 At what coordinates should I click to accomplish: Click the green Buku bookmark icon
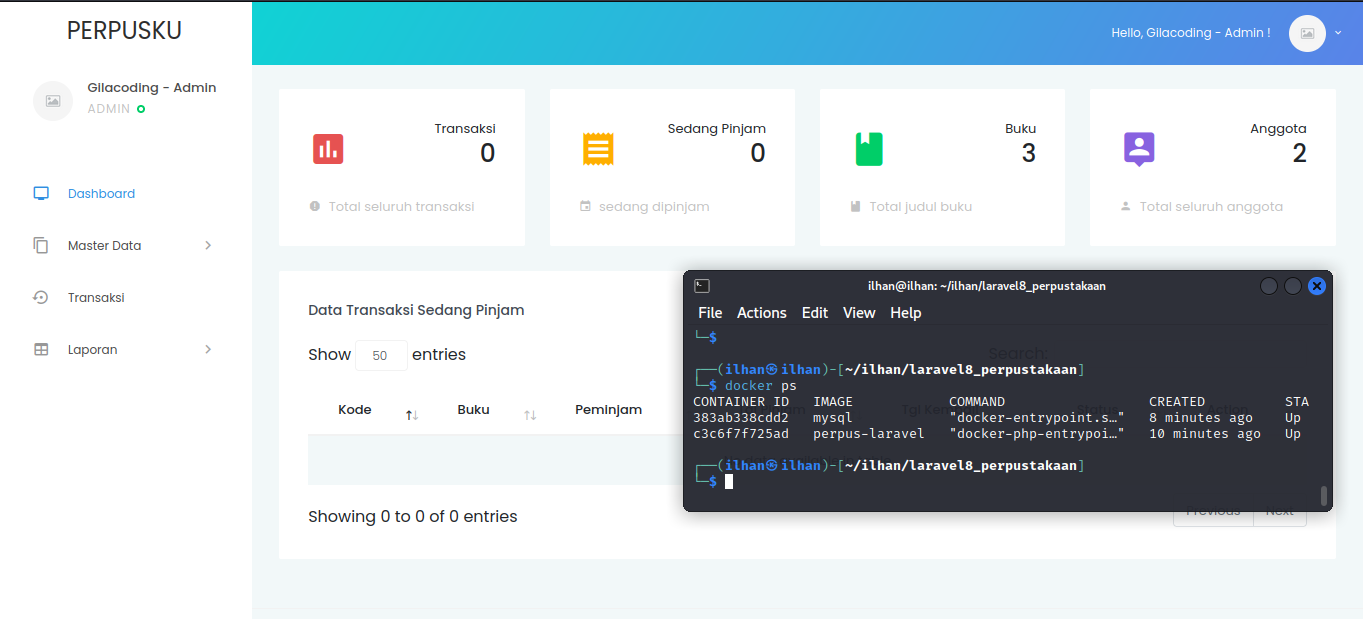(x=869, y=149)
